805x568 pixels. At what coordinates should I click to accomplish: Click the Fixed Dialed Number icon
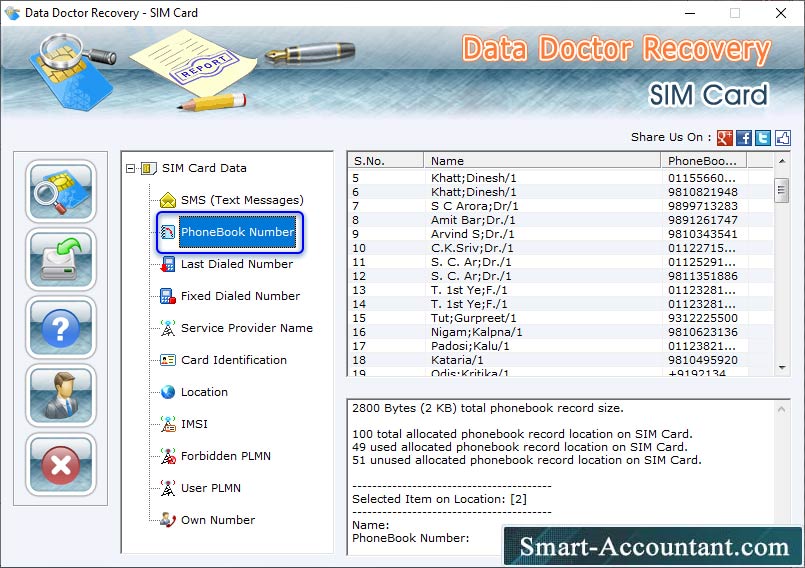pos(168,296)
